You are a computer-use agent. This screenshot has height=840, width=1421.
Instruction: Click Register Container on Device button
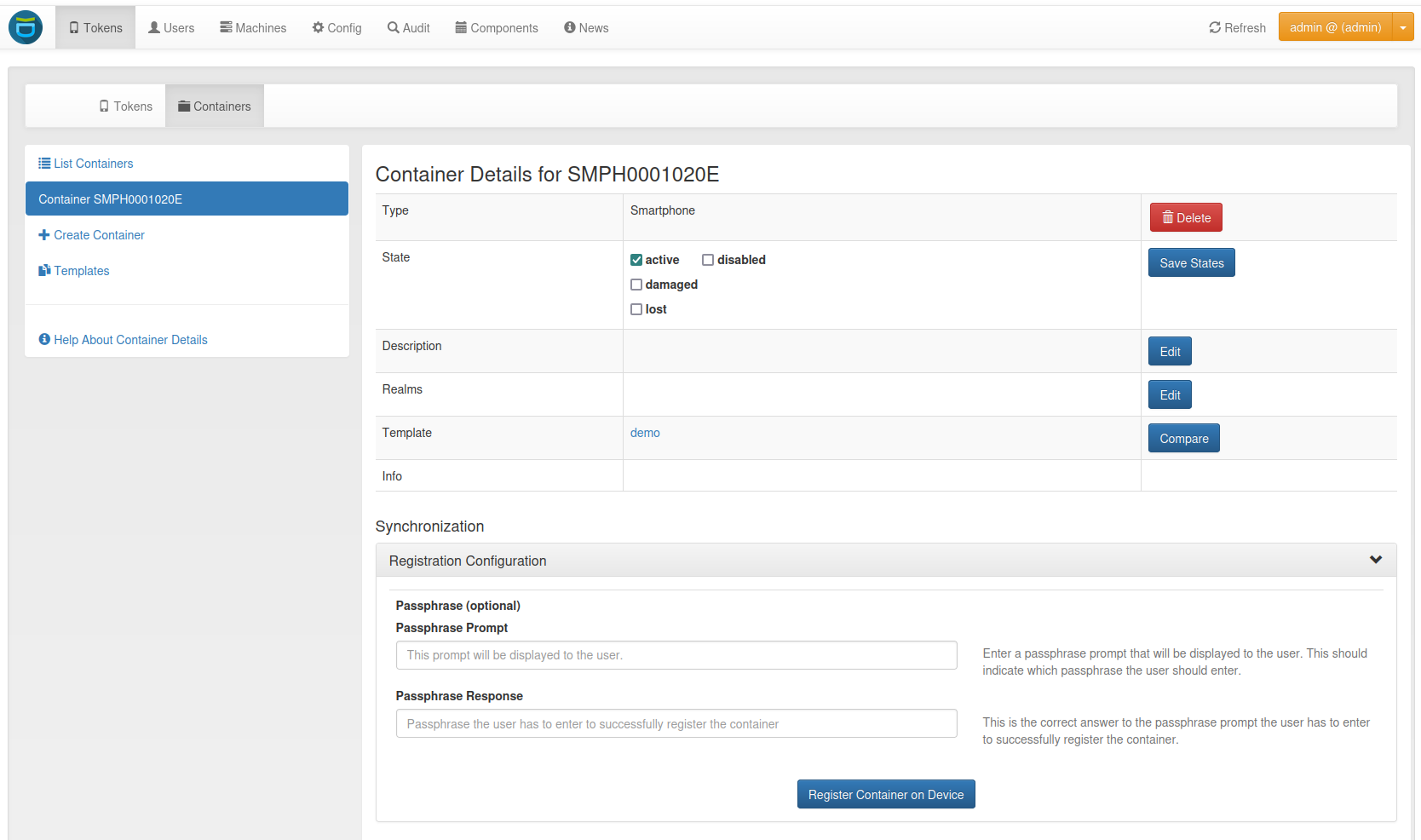coord(886,794)
